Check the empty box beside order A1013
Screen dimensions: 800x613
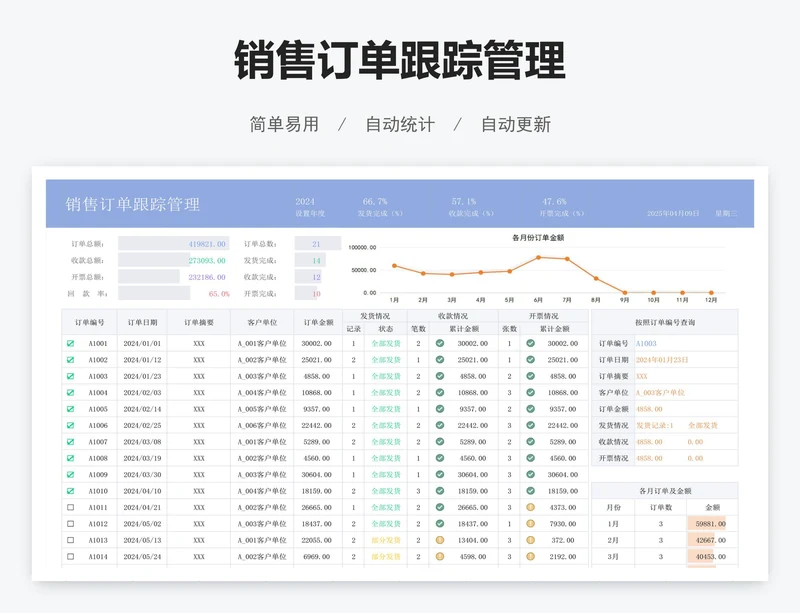pyautogui.click(x=70, y=540)
